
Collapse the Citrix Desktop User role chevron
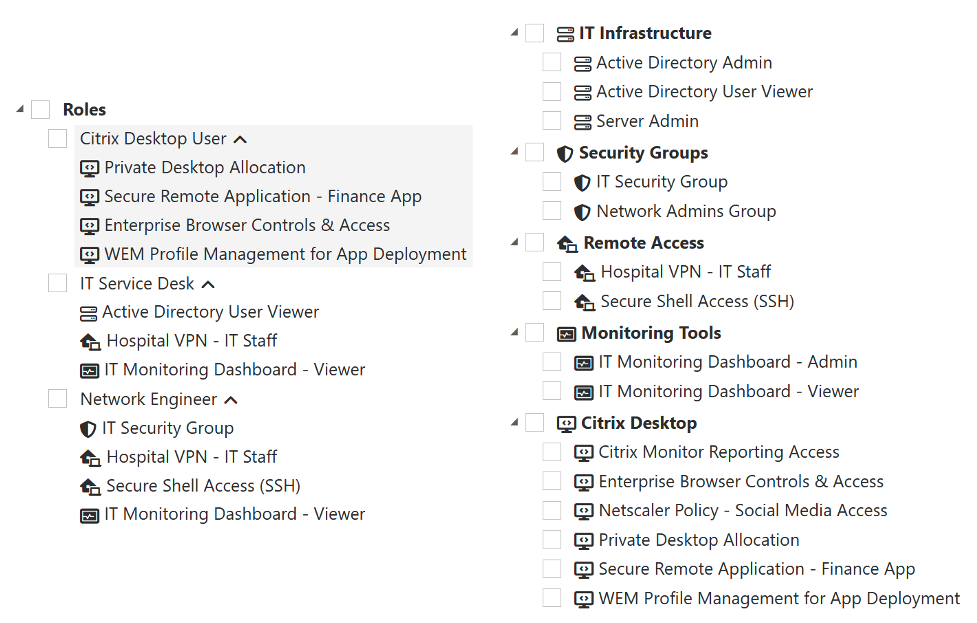pyautogui.click(x=240, y=140)
